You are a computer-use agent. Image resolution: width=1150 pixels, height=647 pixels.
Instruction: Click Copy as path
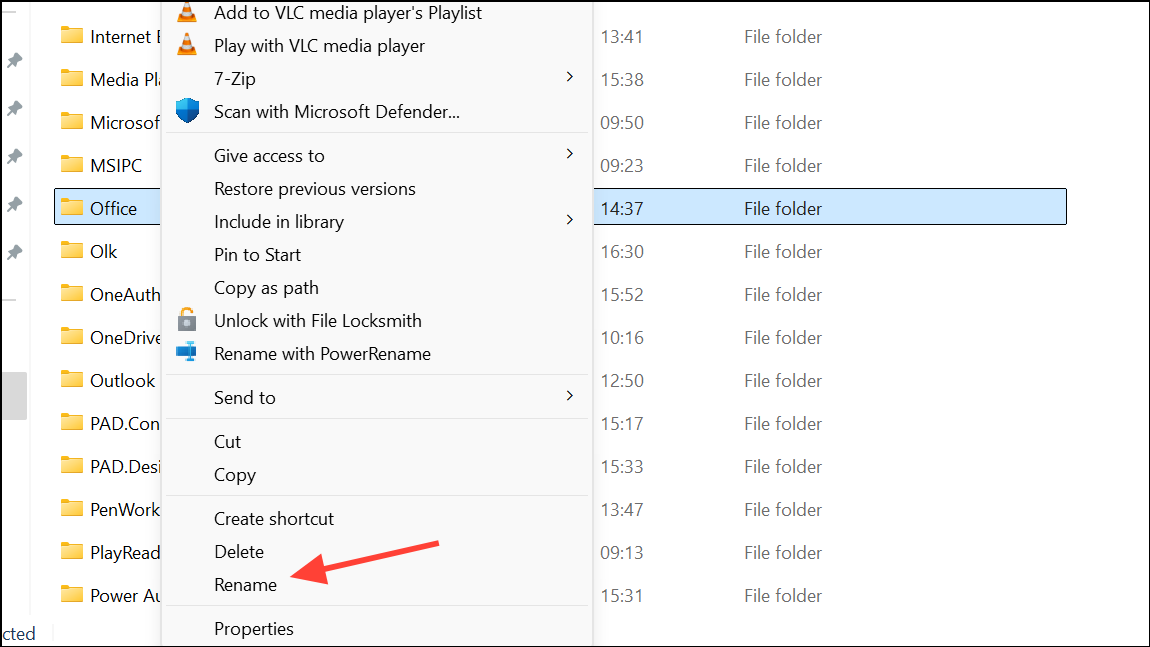264,287
